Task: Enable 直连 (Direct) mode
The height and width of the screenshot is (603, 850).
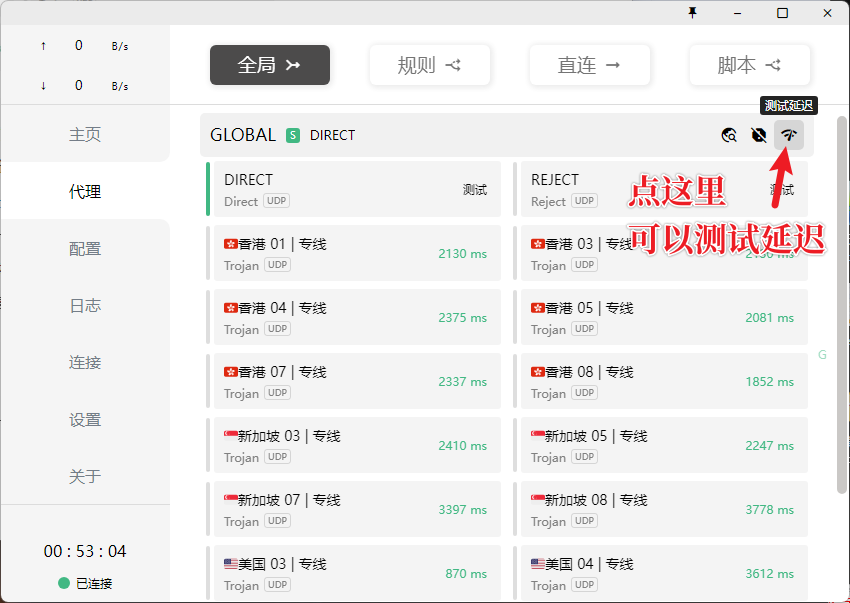Action: click(x=589, y=65)
